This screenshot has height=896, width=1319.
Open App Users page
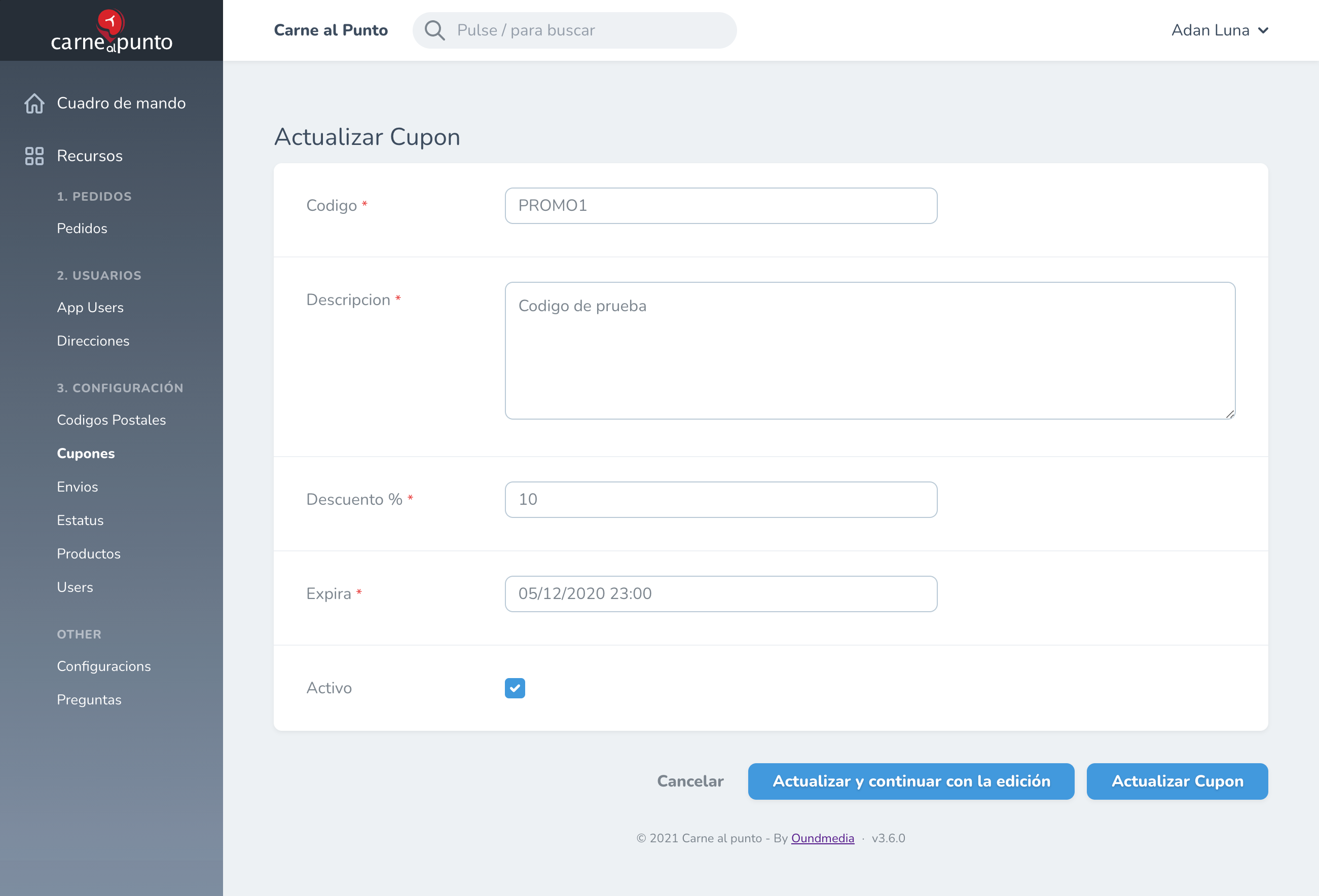tap(90, 307)
